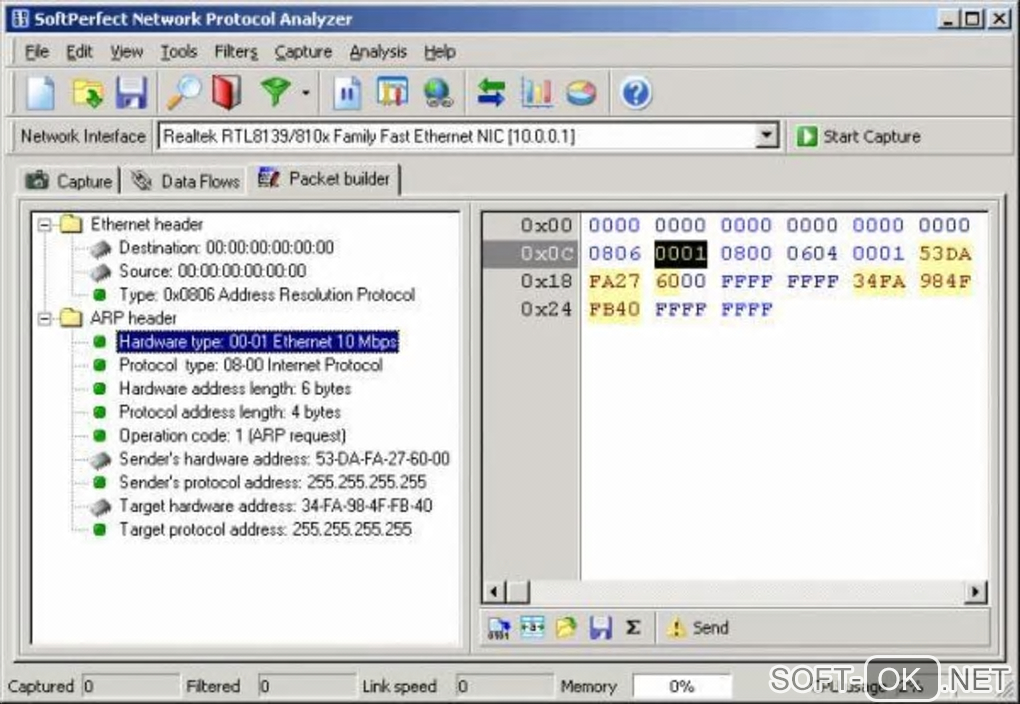
Task: Open the Edit menu
Action: pos(79,51)
